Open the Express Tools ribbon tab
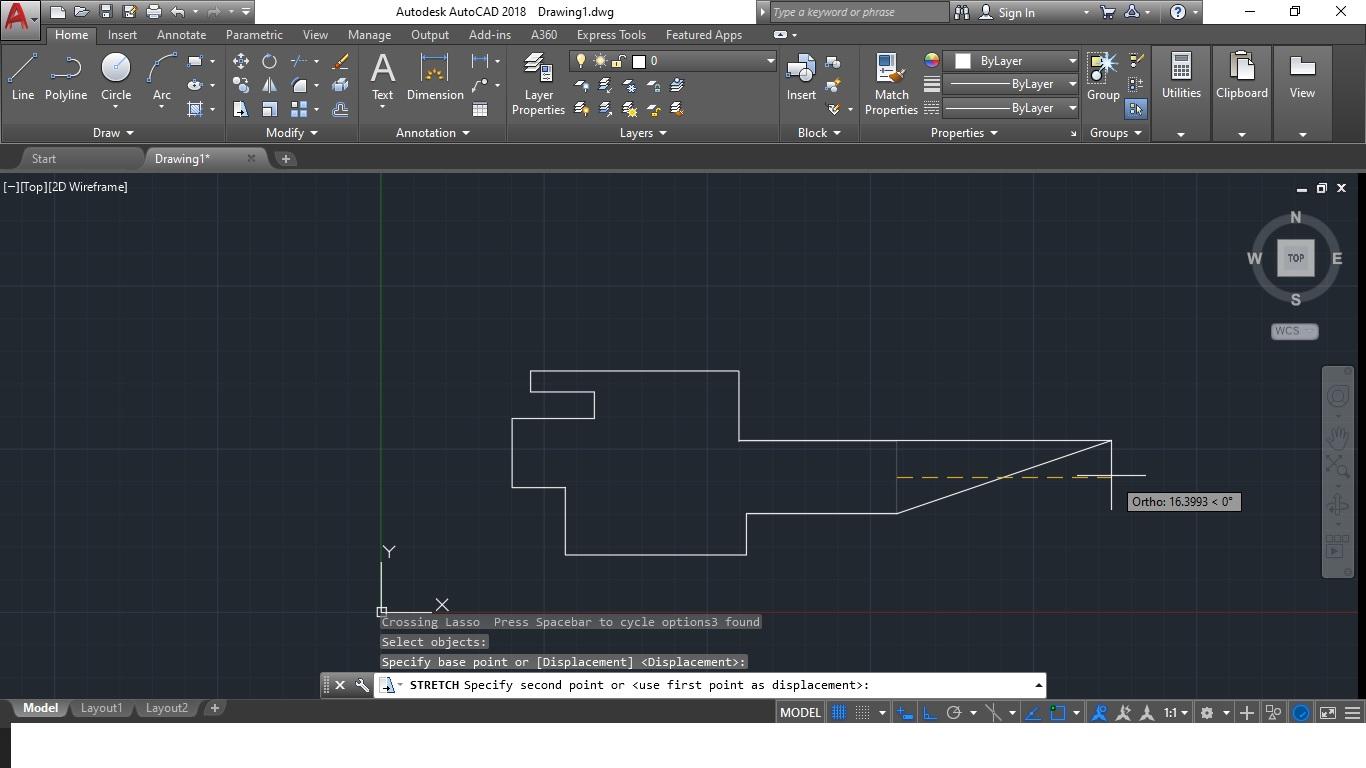Viewport: 1366px width, 768px height. tap(611, 35)
